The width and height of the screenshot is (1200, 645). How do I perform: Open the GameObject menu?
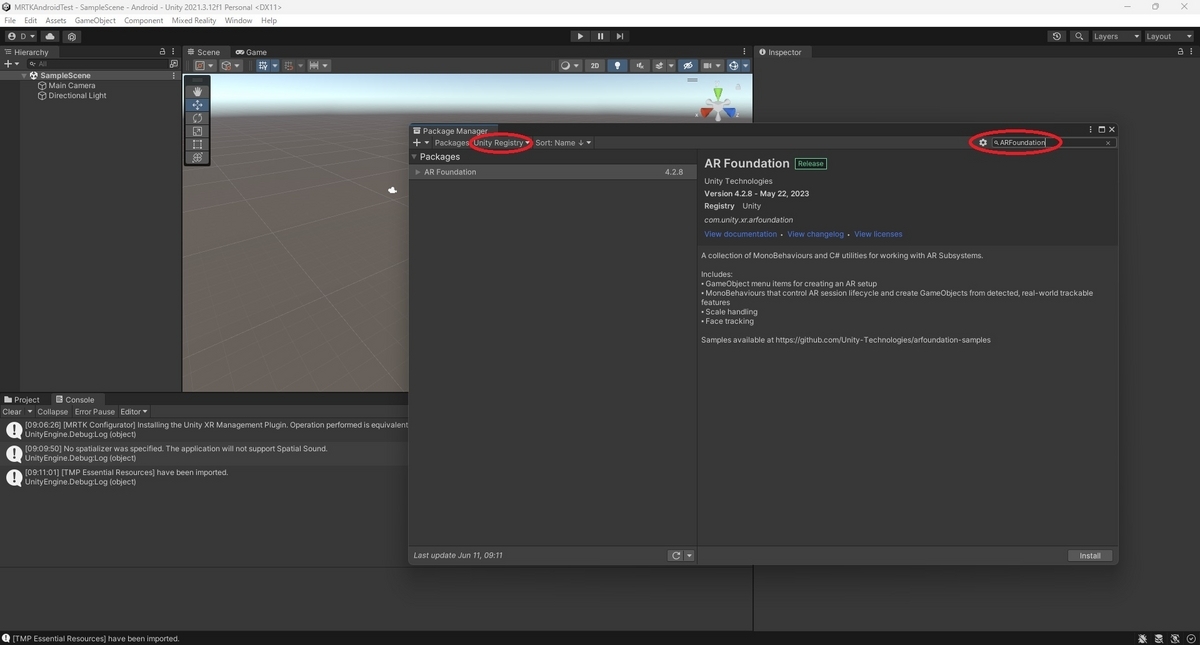click(95, 20)
